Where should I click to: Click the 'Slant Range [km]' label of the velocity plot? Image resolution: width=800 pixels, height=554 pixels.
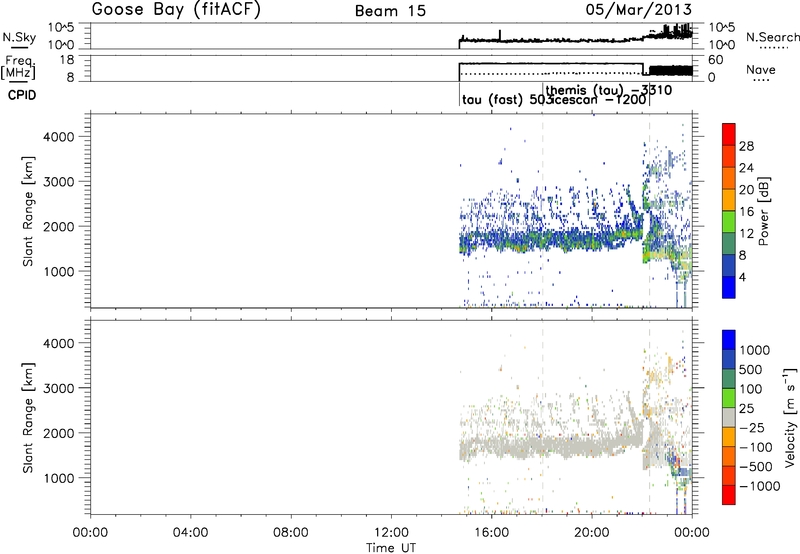pyautogui.click(x=28, y=417)
